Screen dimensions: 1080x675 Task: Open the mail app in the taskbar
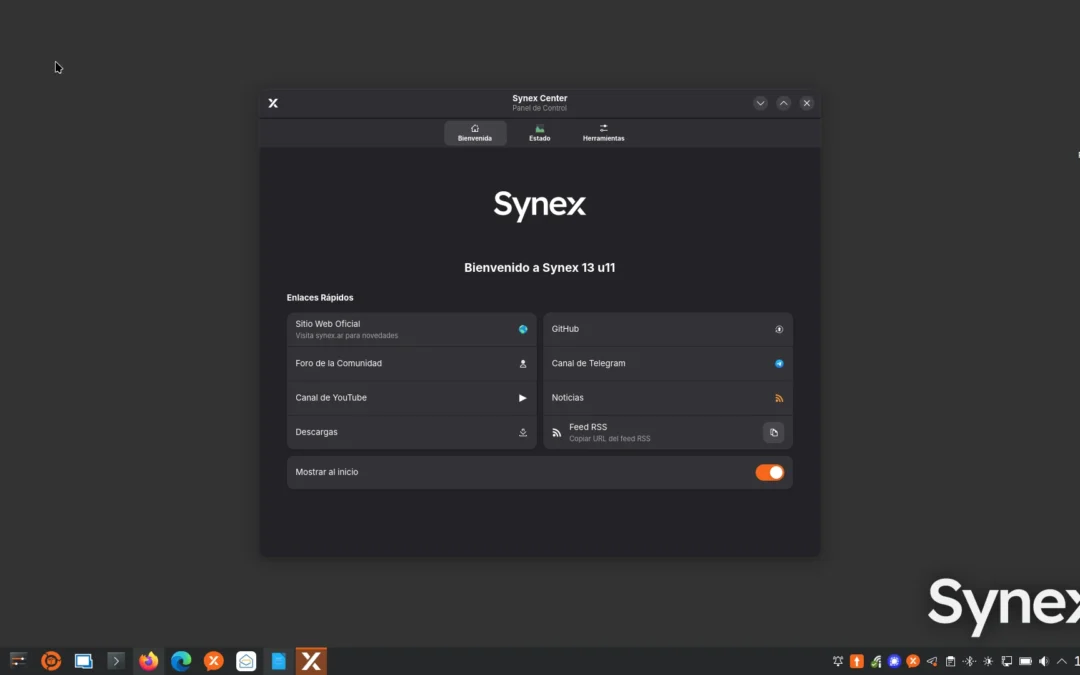[246, 661]
